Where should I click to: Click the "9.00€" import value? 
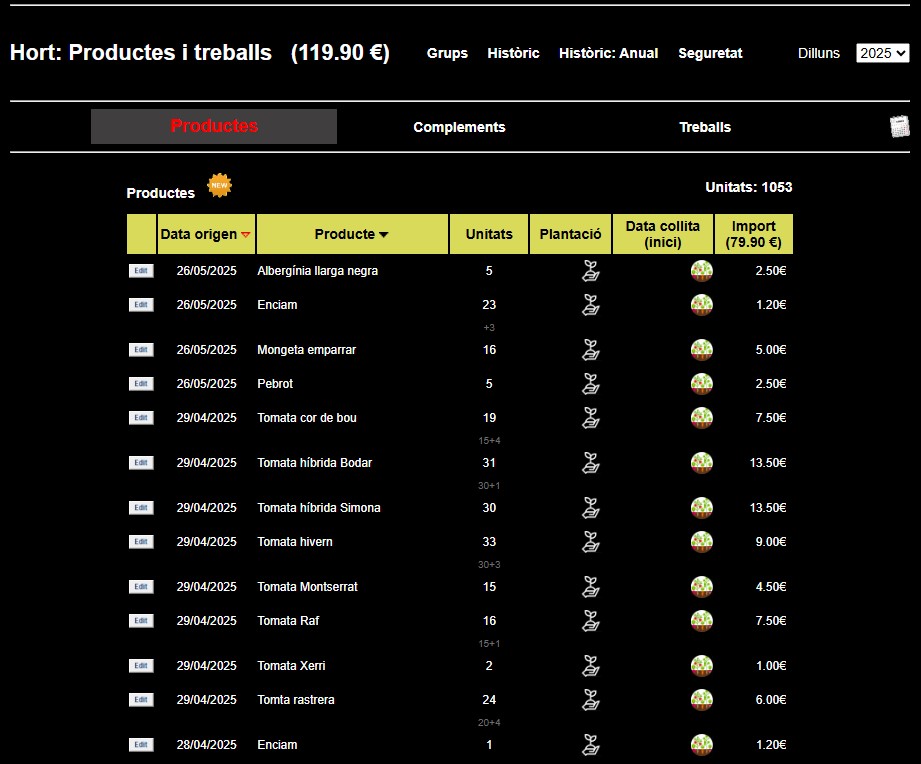(771, 542)
